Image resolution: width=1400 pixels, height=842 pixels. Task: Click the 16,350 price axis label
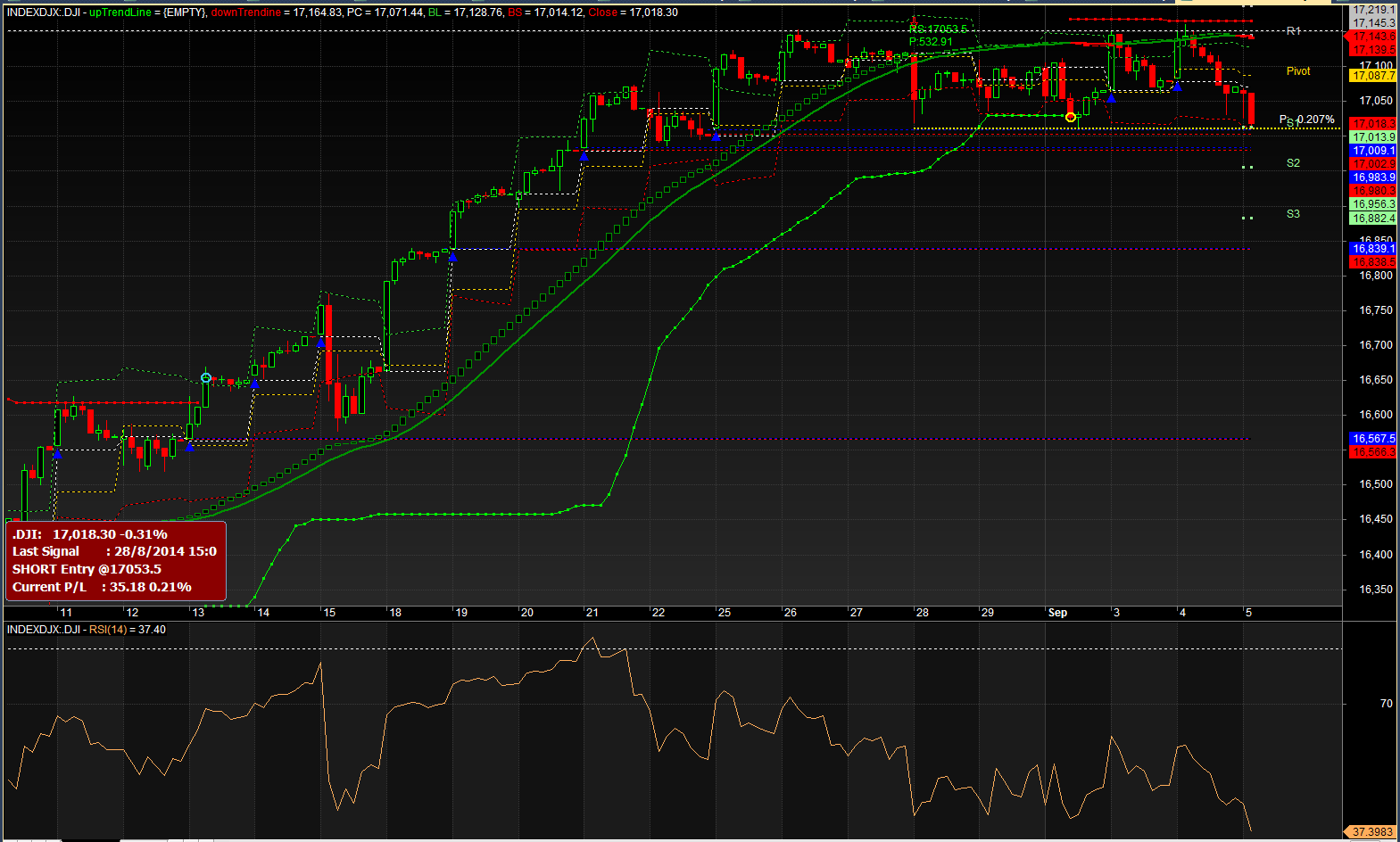pyautogui.click(x=1376, y=590)
